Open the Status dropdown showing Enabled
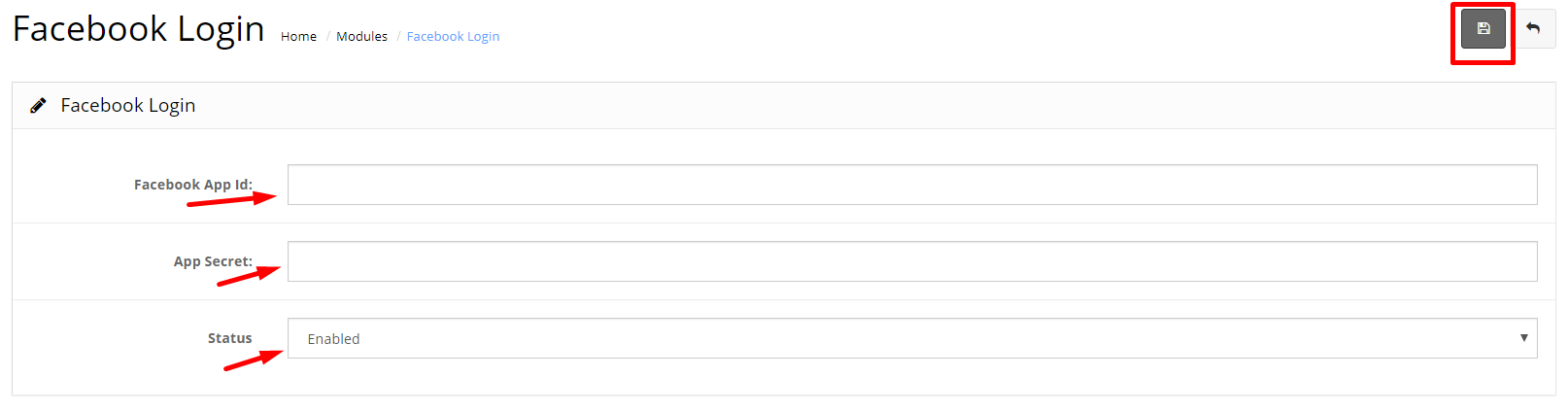1568x412 pixels. pyautogui.click(x=912, y=338)
